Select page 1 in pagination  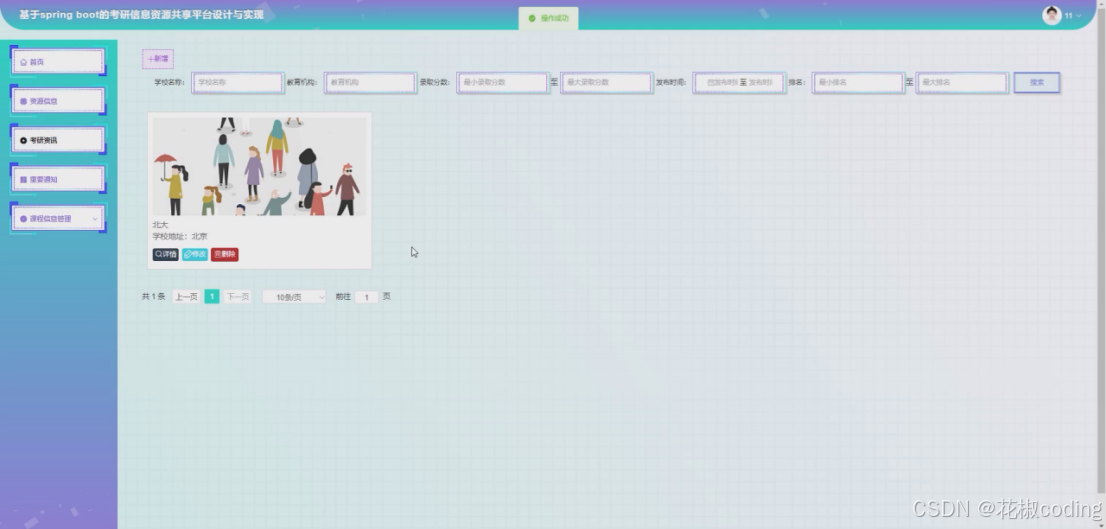(x=212, y=297)
